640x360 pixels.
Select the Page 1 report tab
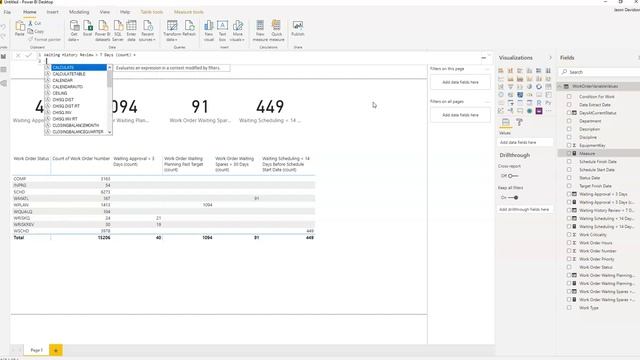click(x=36, y=350)
